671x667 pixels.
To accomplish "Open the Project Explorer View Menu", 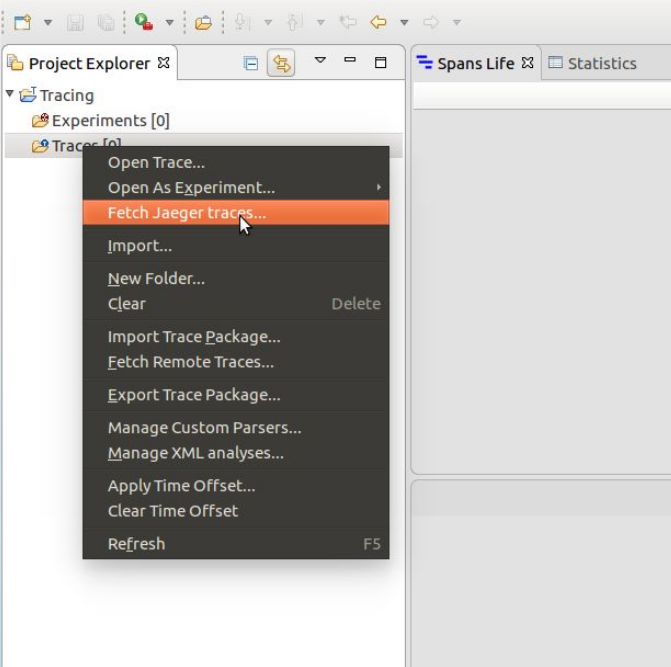I will [x=320, y=60].
